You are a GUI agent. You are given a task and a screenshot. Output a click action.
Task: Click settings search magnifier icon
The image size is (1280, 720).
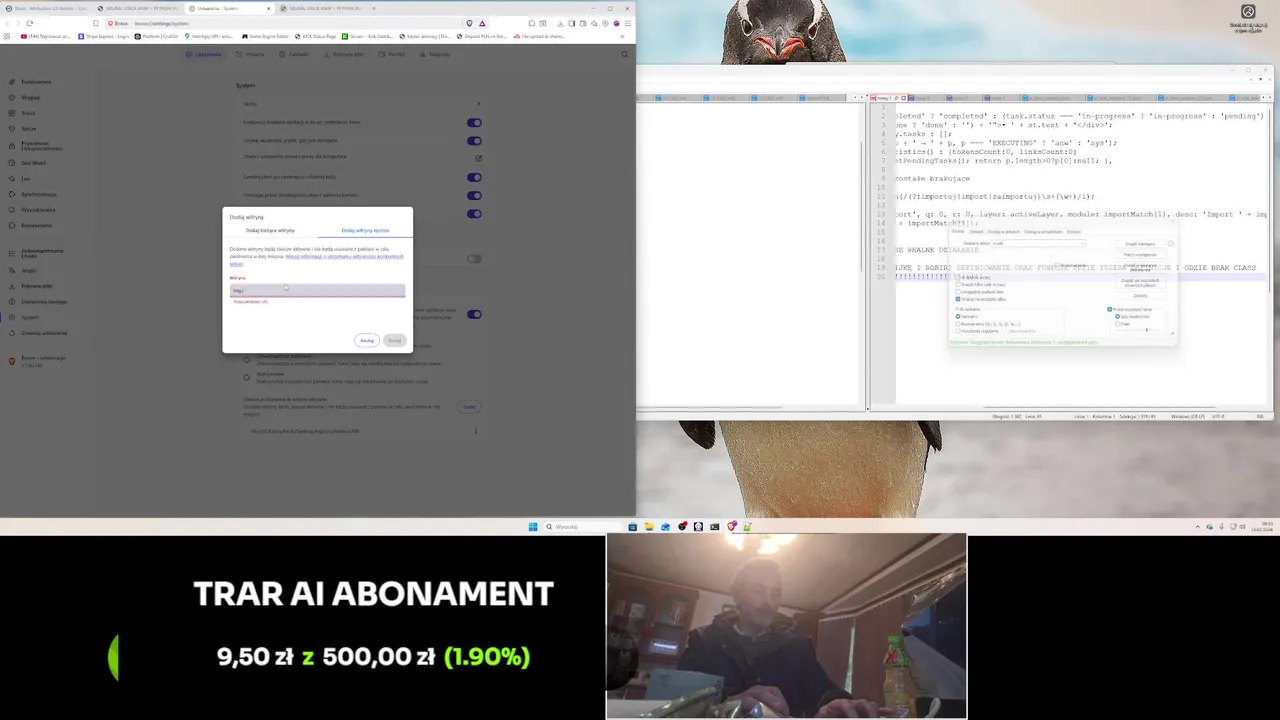point(625,54)
